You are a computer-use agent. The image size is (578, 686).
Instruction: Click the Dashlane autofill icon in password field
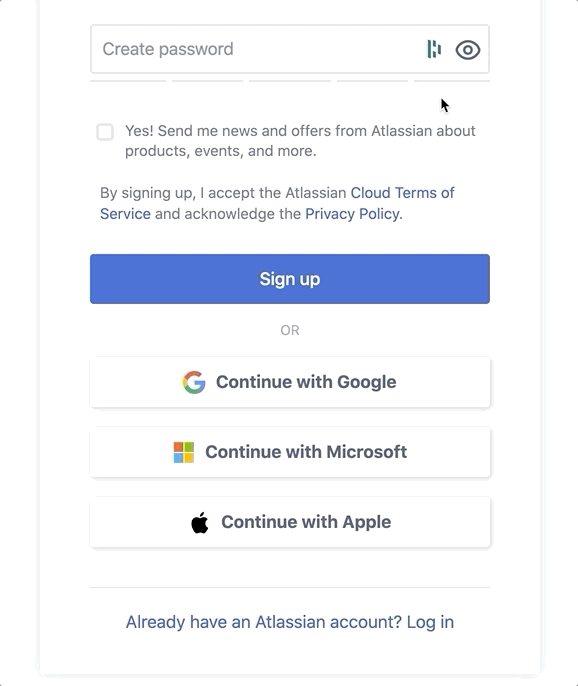pos(434,49)
